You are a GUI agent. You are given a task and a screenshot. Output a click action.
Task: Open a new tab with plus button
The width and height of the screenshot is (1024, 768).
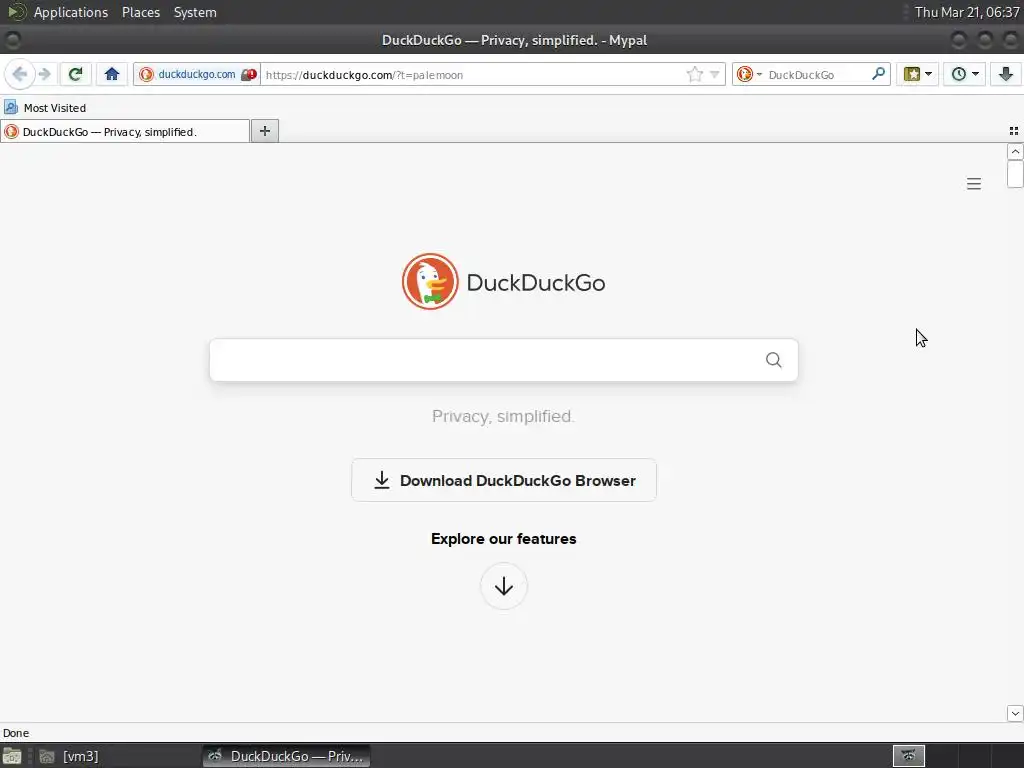coord(264,131)
